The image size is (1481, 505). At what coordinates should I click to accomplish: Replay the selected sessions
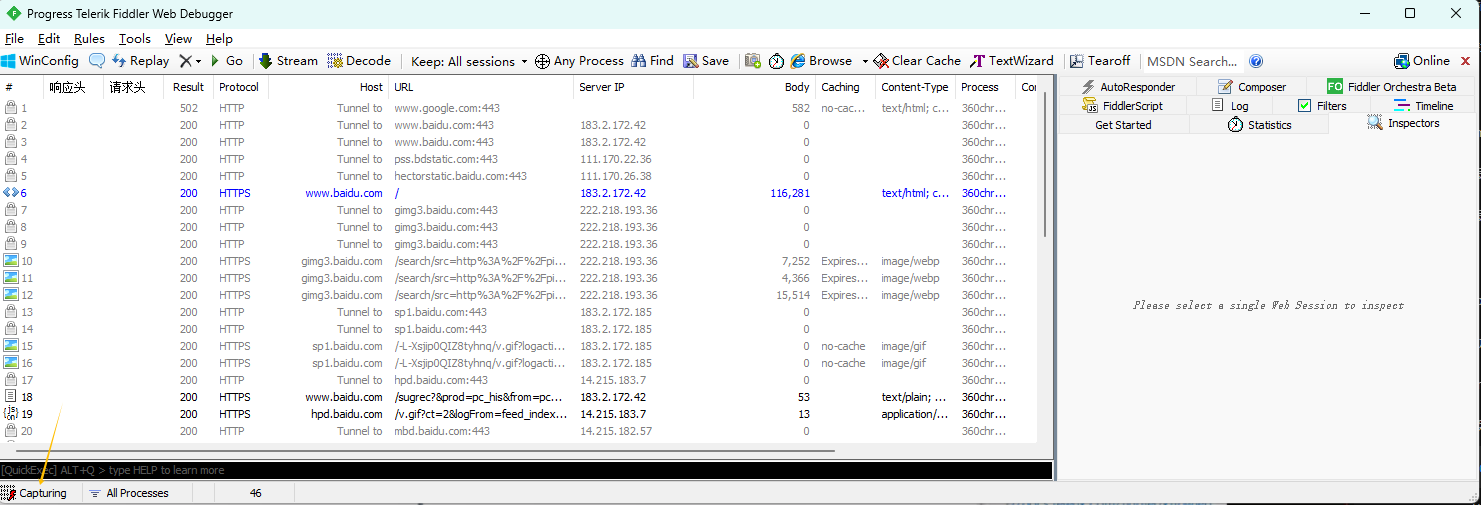click(141, 61)
